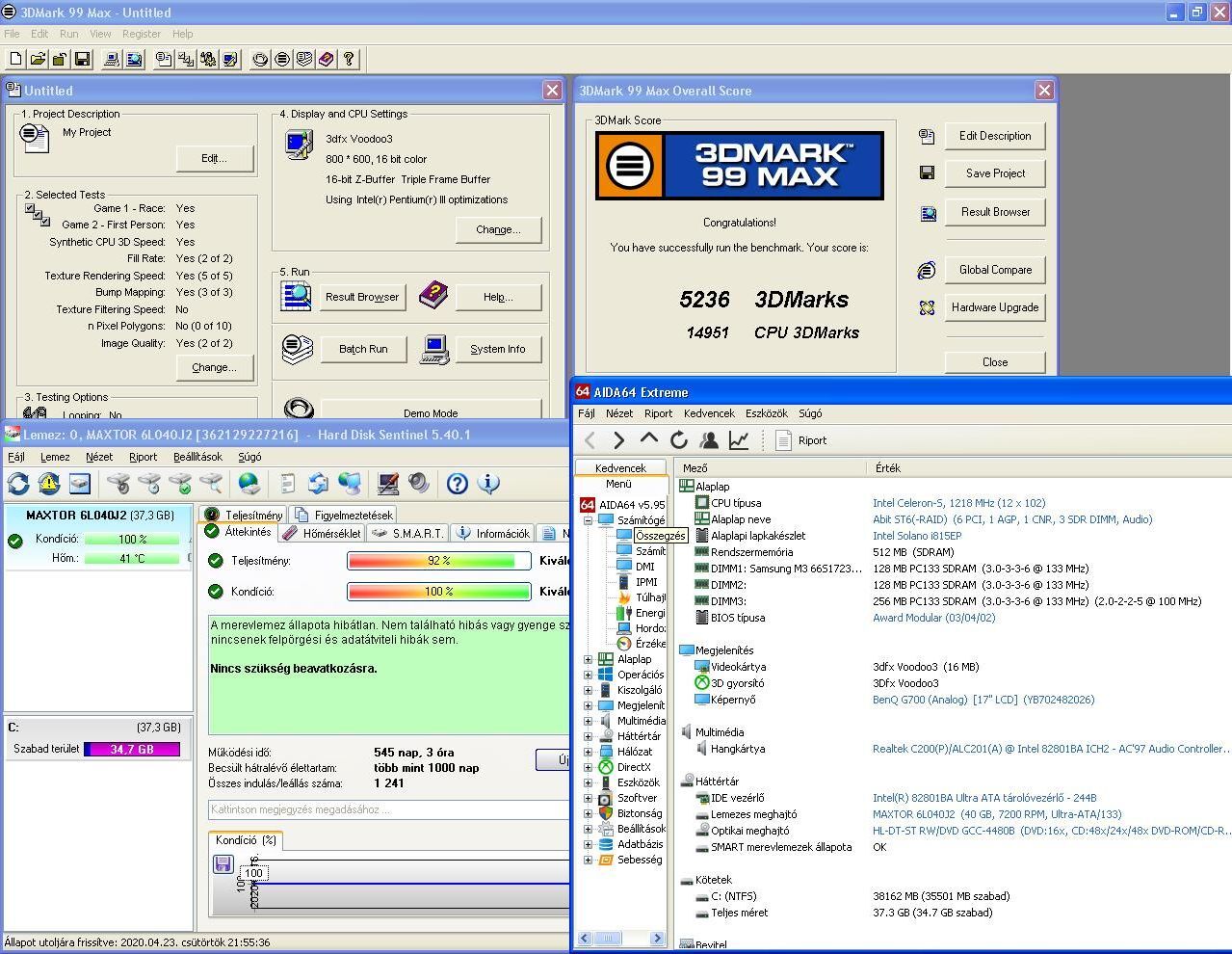Expand the DirectX tree node in AIDA64
Viewport: 1232px width, 954px height.
[588, 767]
